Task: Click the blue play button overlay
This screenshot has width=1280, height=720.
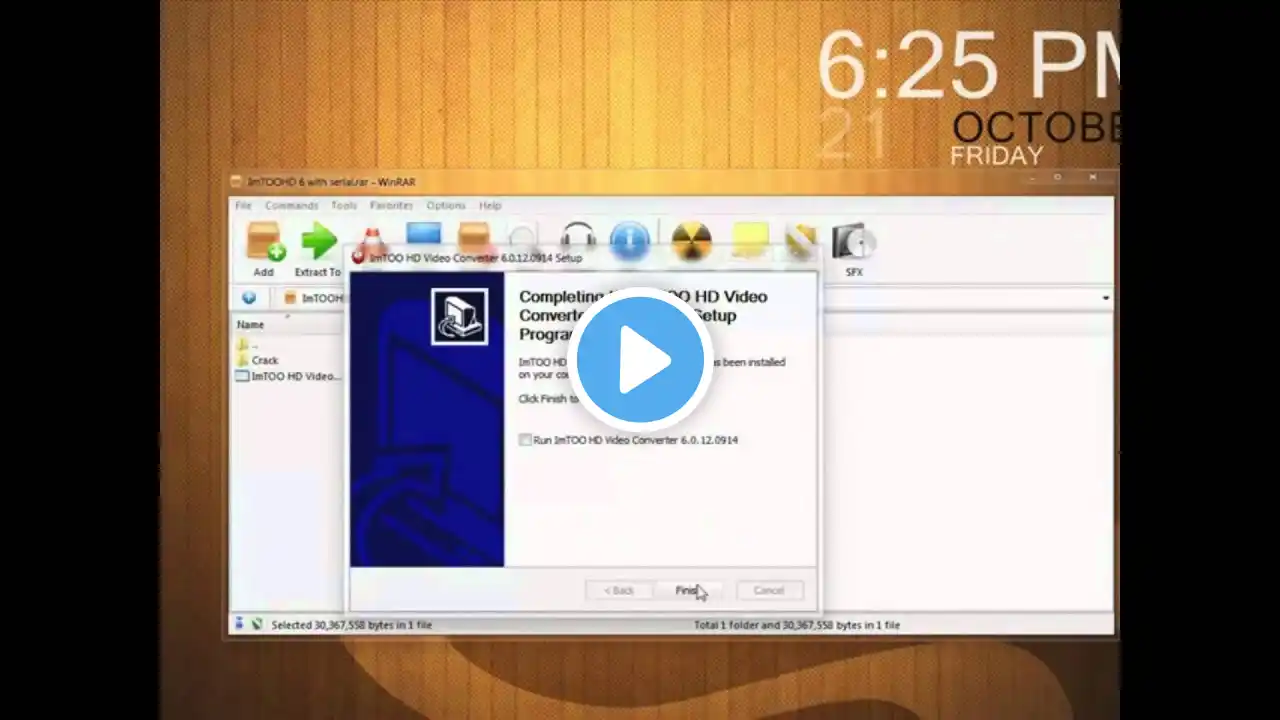Action: click(640, 360)
